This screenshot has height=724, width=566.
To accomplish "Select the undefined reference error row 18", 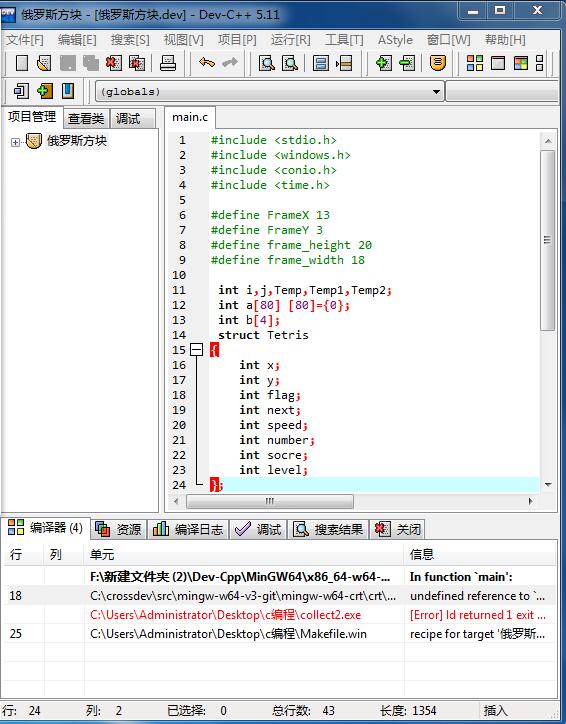I will click(x=280, y=596).
